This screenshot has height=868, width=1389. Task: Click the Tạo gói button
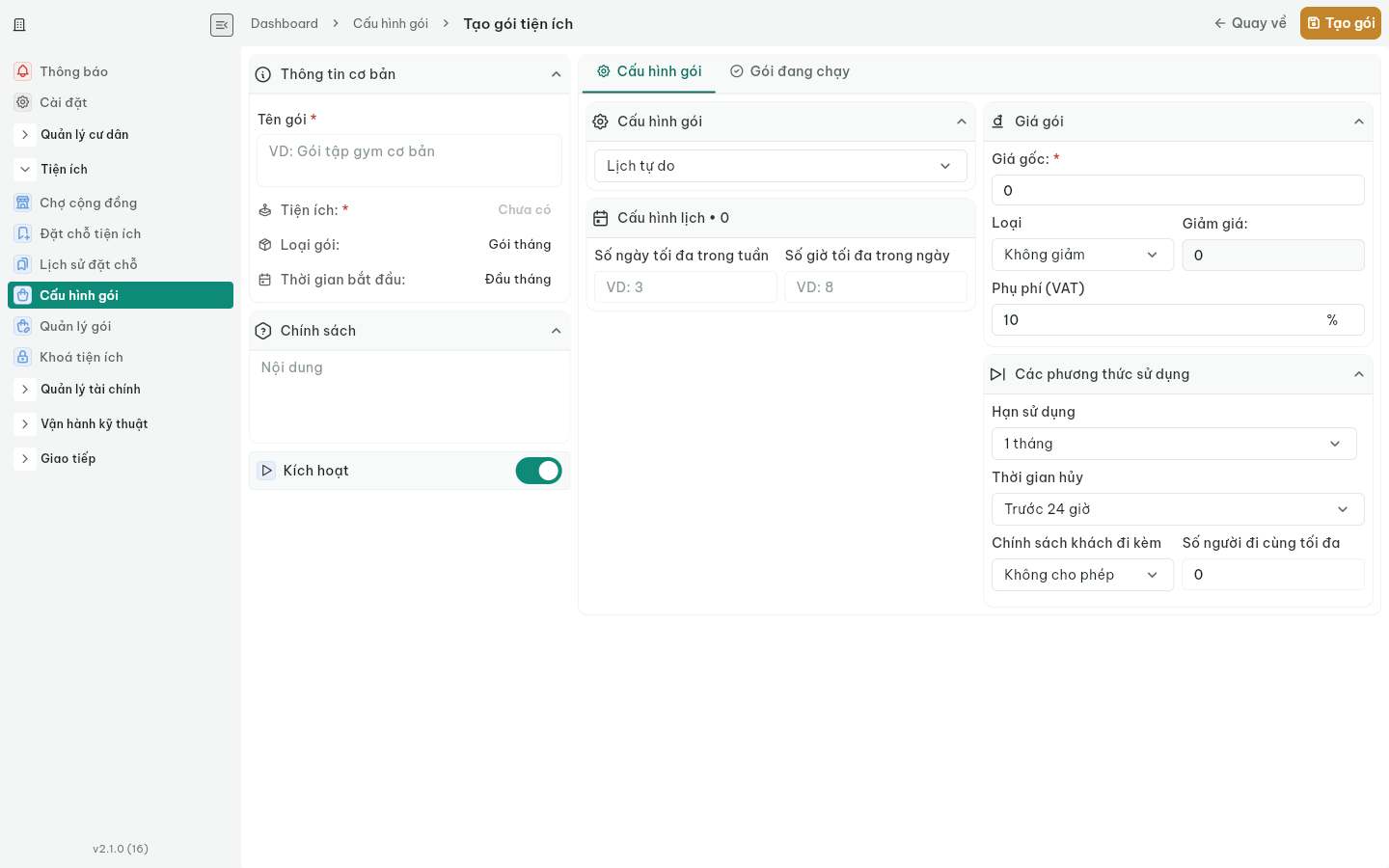(1341, 23)
